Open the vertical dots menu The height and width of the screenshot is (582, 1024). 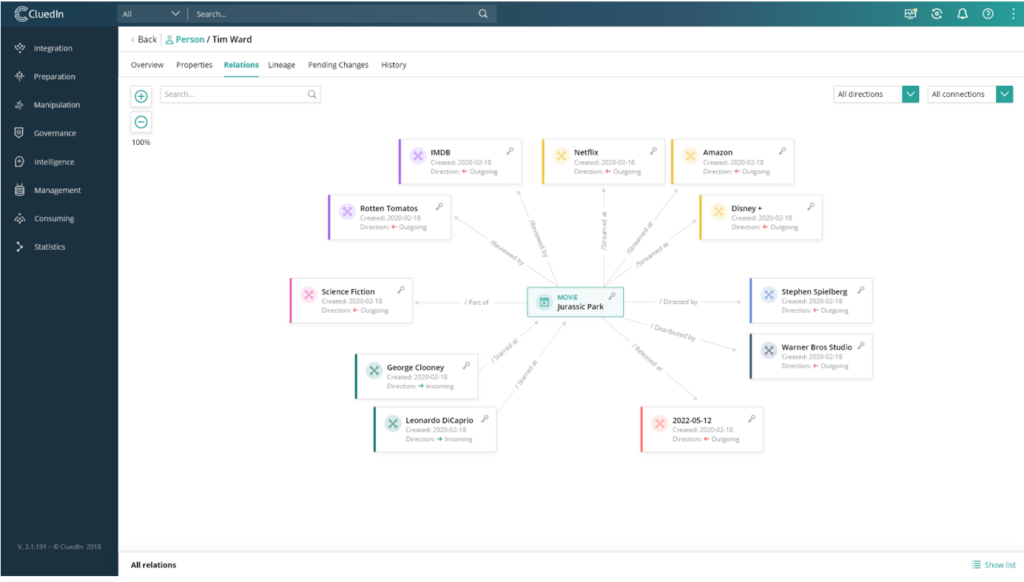(x=1013, y=14)
